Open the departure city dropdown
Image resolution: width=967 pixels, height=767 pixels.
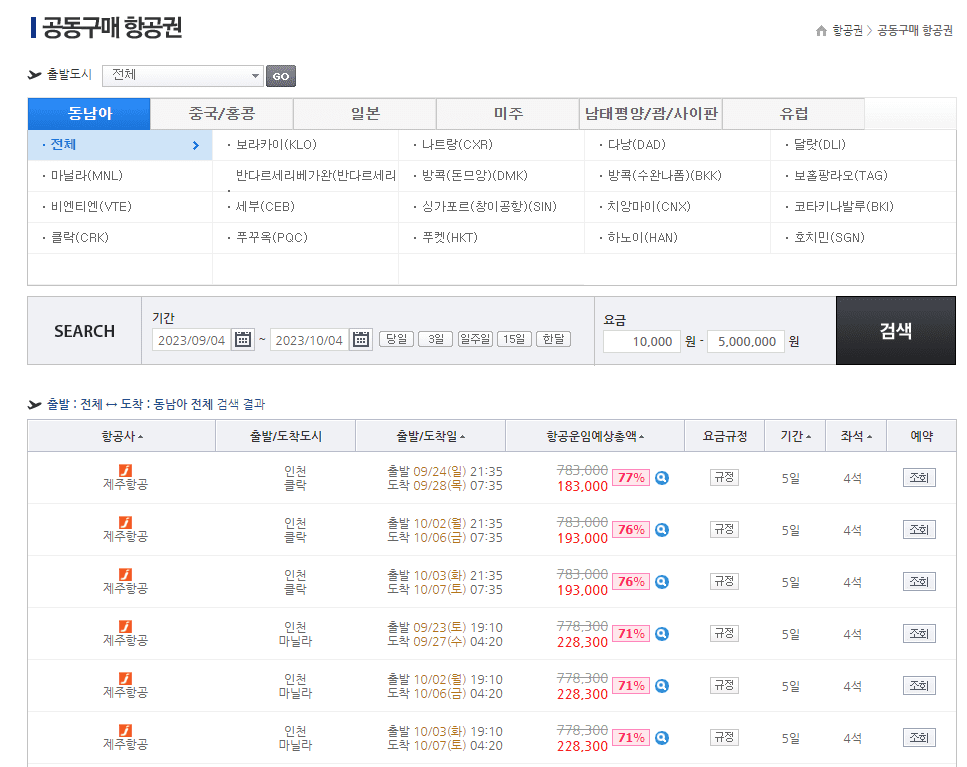183,75
